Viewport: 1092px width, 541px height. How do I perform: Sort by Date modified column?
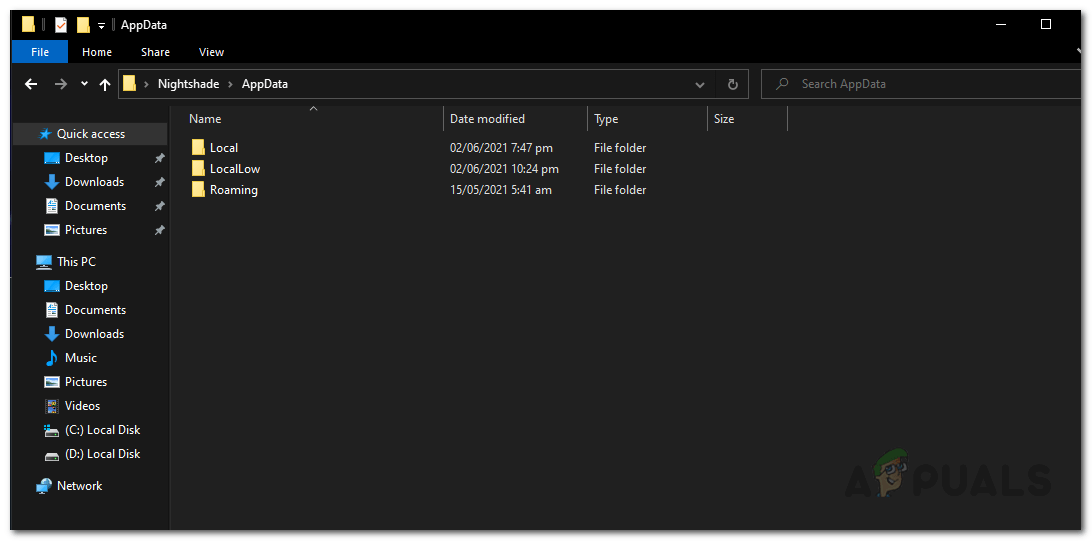coord(488,119)
